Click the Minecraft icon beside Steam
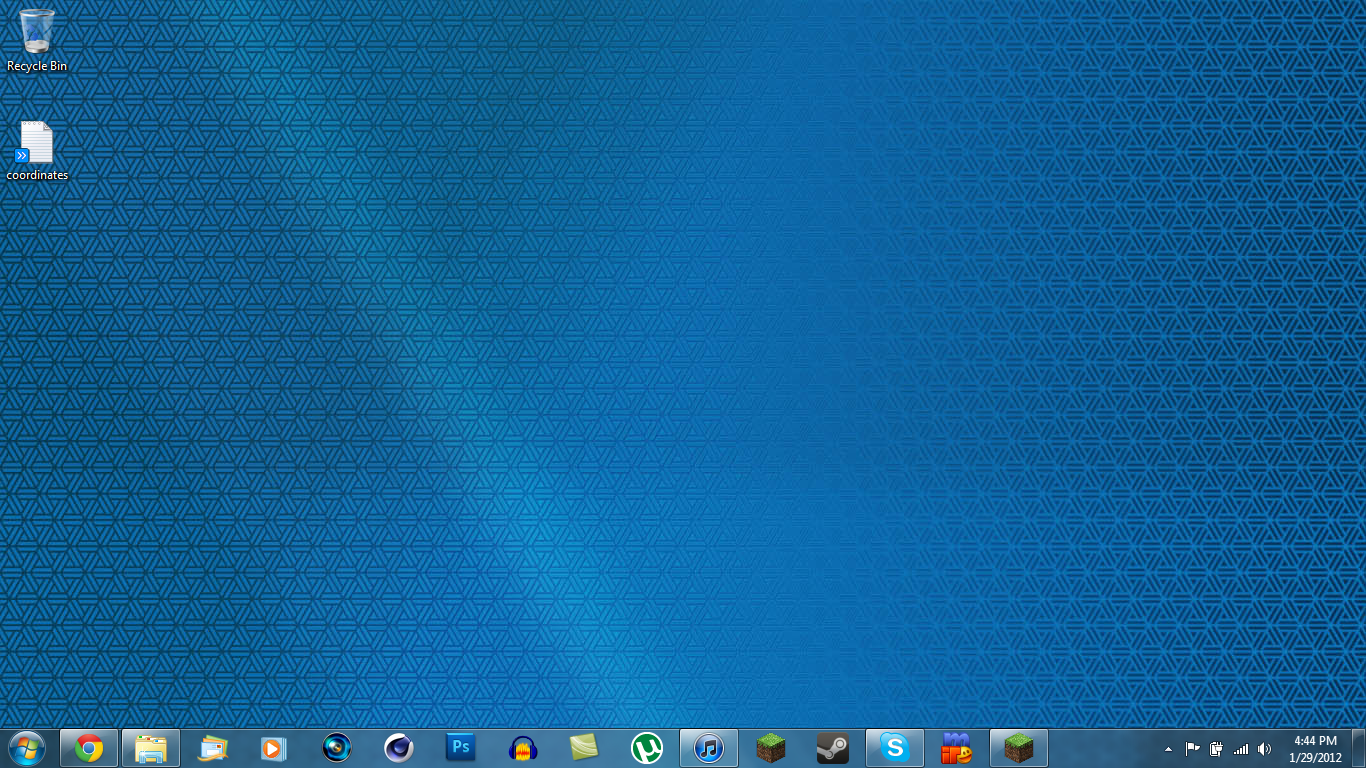 click(x=771, y=748)
